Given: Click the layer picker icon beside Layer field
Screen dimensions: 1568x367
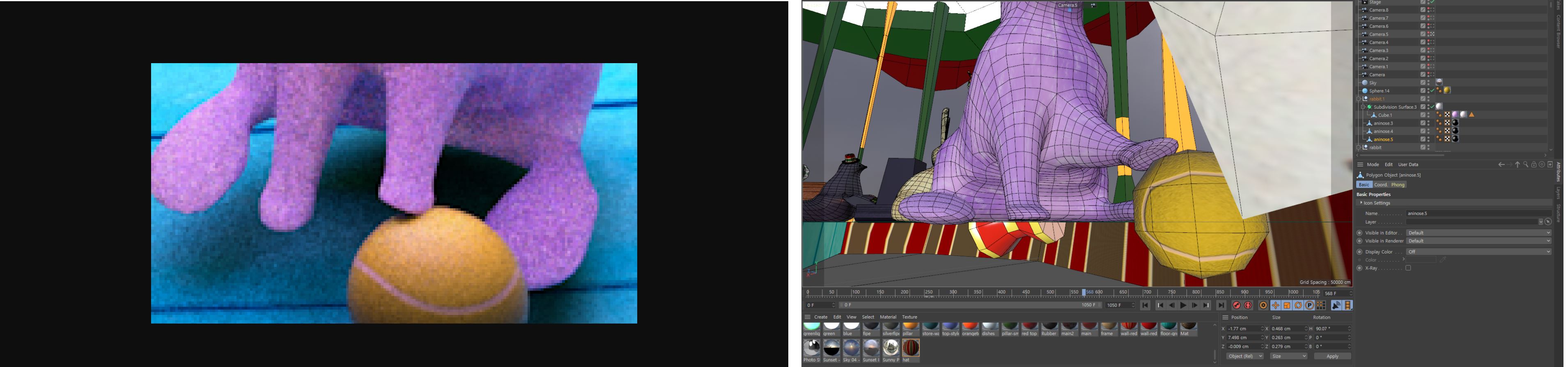Looking at the screenshot, I should coord(1548,222).
